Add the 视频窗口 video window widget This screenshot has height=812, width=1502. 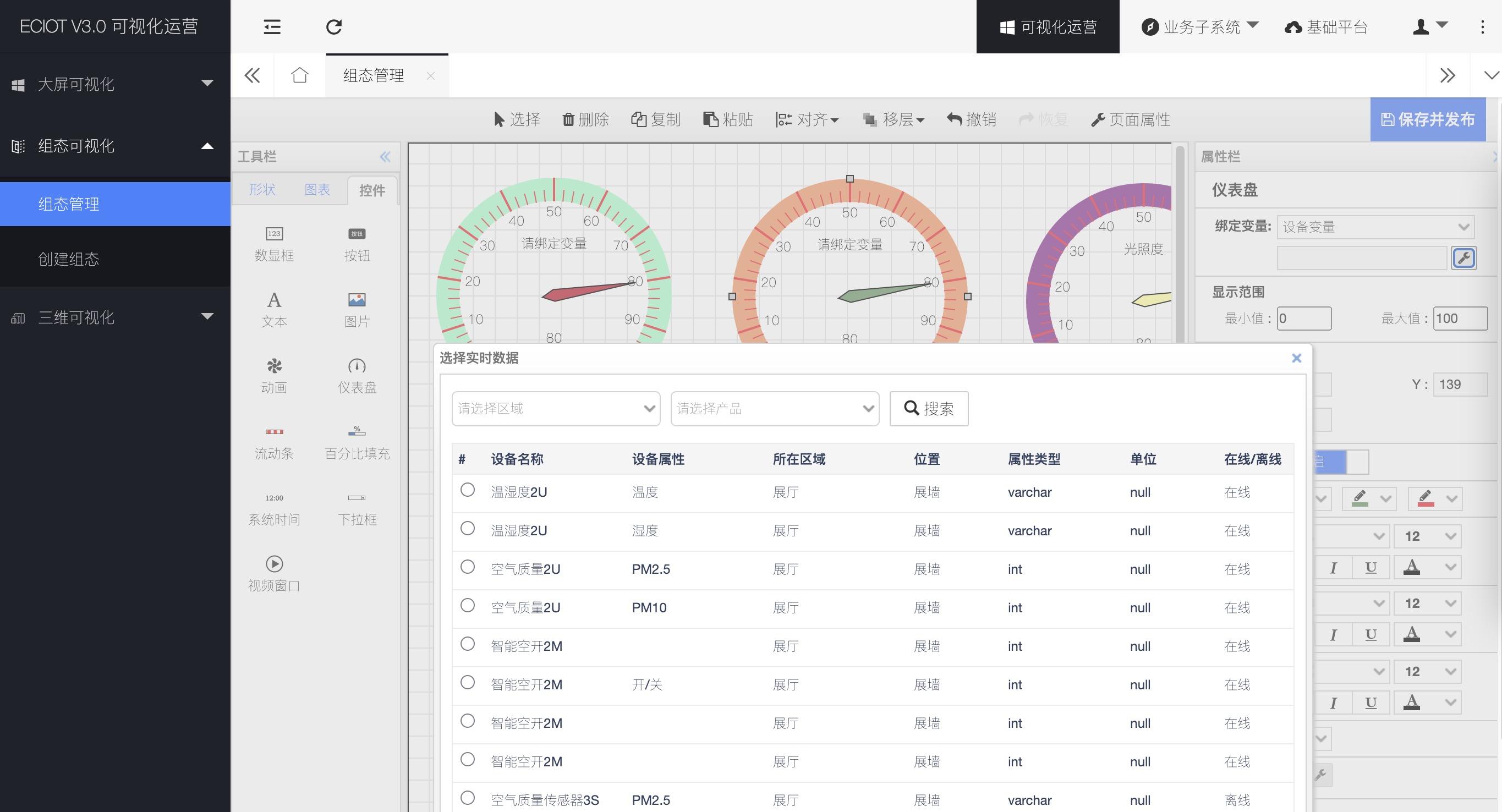(x=274, y=573)
